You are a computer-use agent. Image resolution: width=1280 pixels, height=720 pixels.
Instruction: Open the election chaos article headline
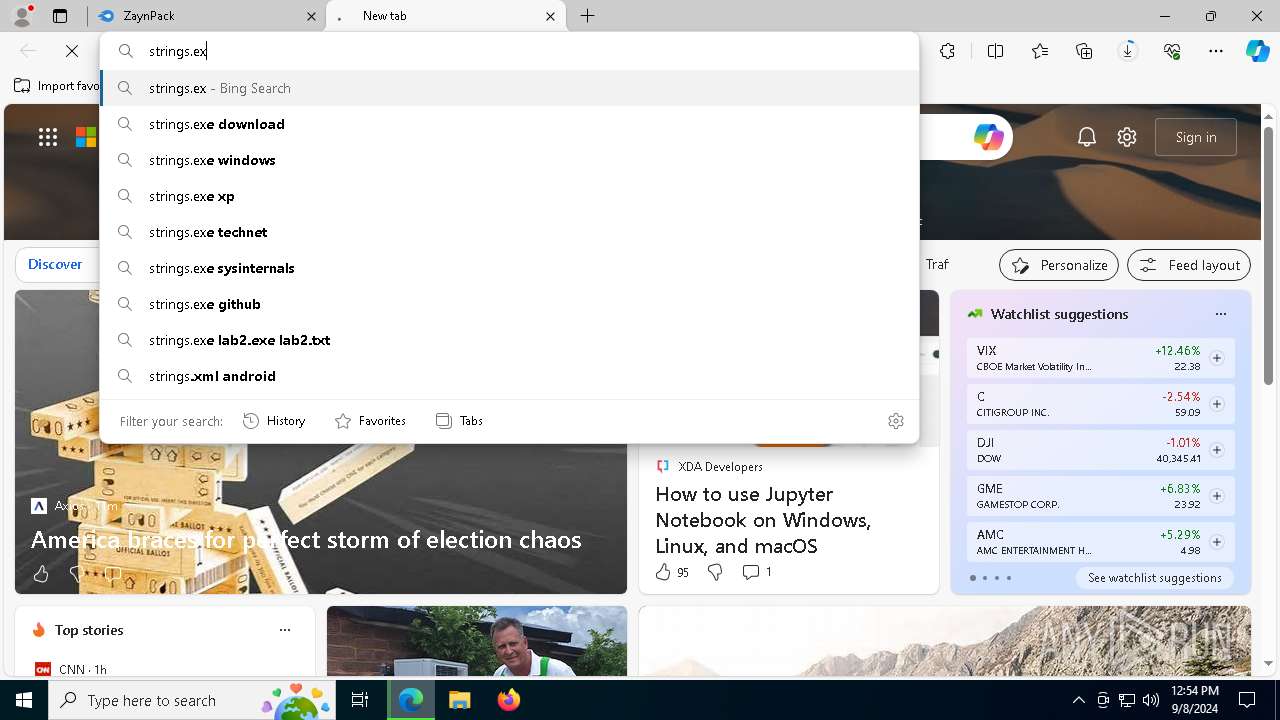(306, 540)
